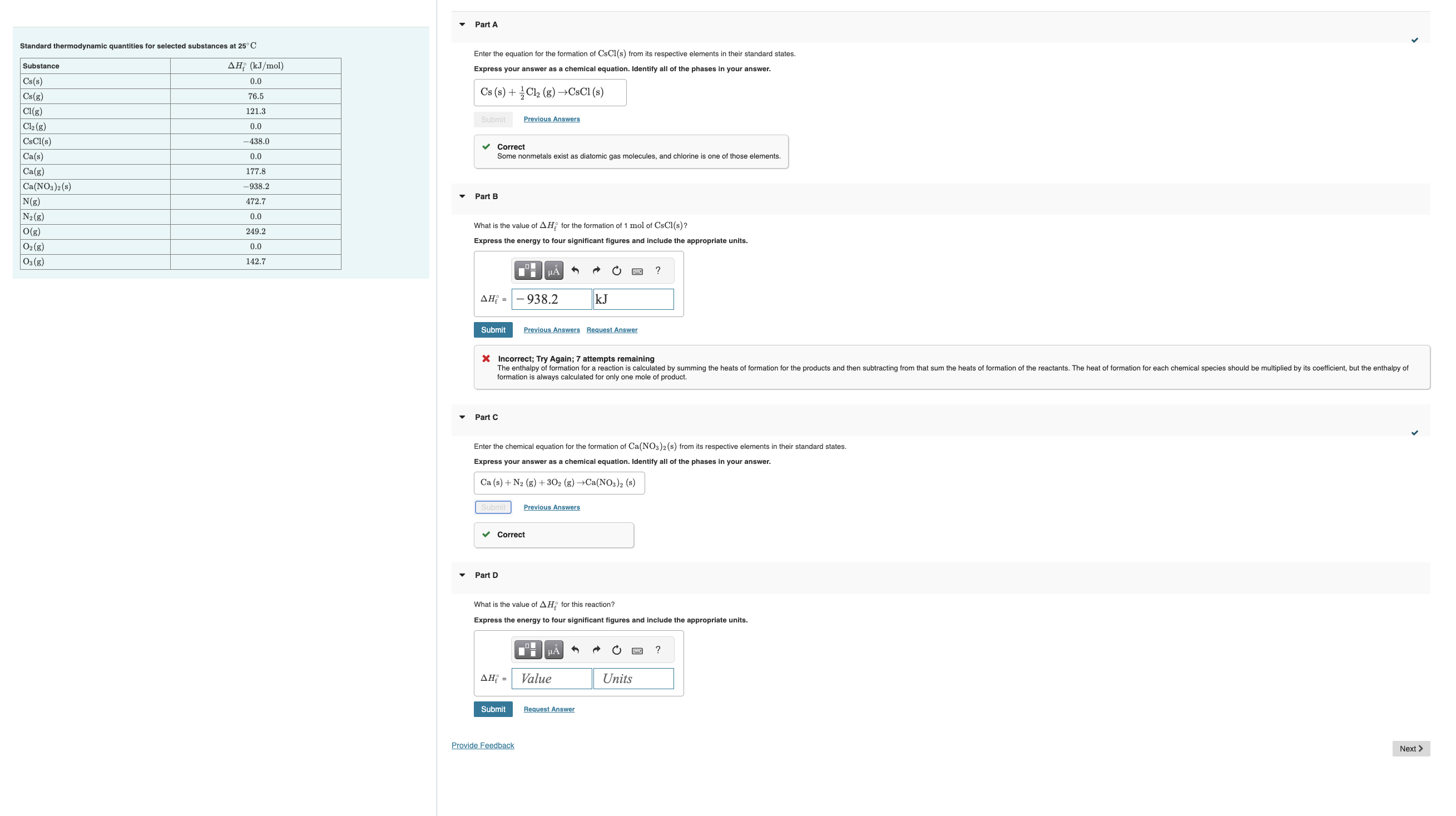Click reset icon in Part B toolbar

(x=617, y=271)
